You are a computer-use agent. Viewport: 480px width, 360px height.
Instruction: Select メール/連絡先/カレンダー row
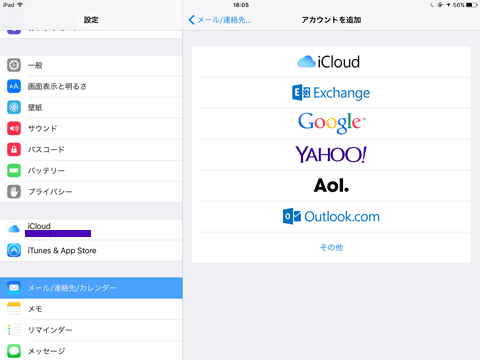(x=91, y=288)
